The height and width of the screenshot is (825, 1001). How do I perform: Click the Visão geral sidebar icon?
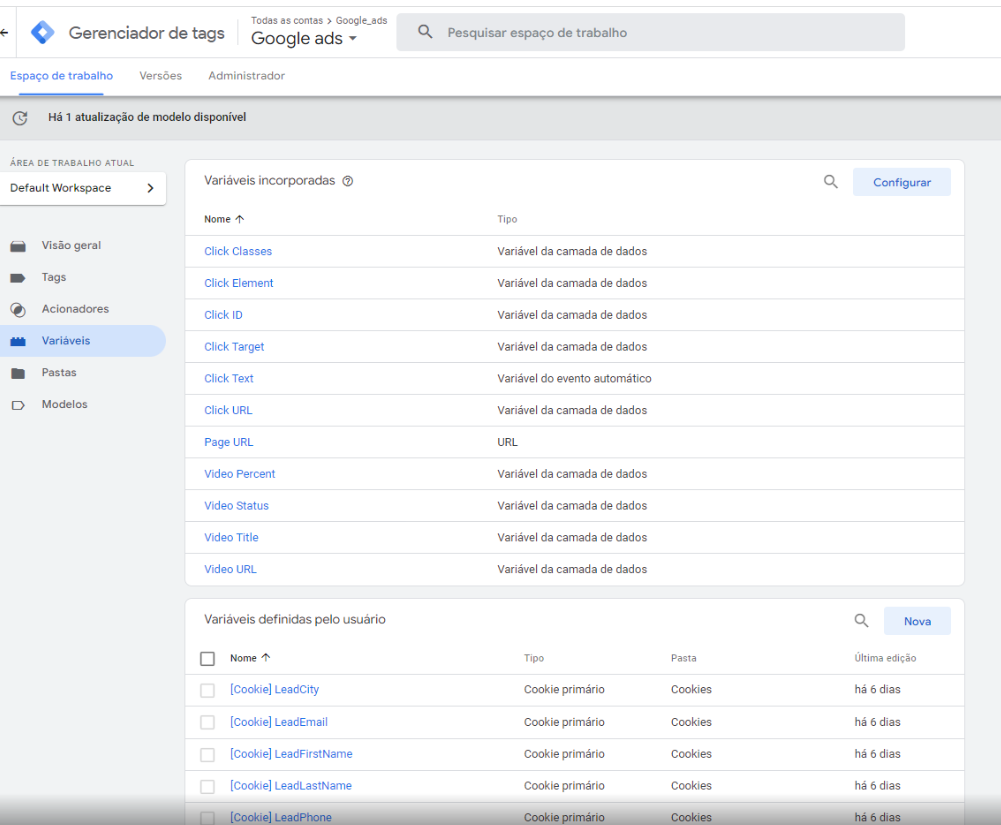tap(18, 246)
